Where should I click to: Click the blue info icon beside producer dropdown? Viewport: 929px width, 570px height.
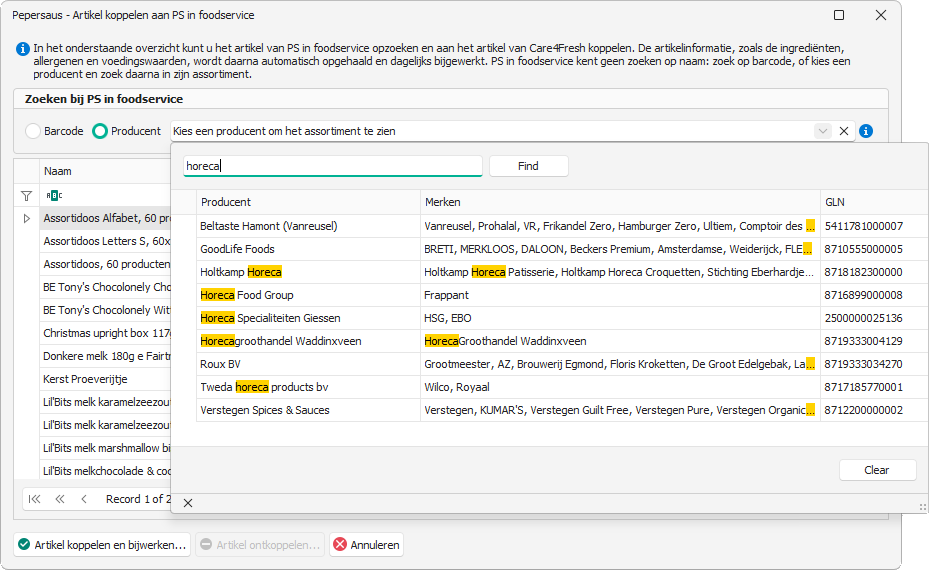tap(866, 131)
